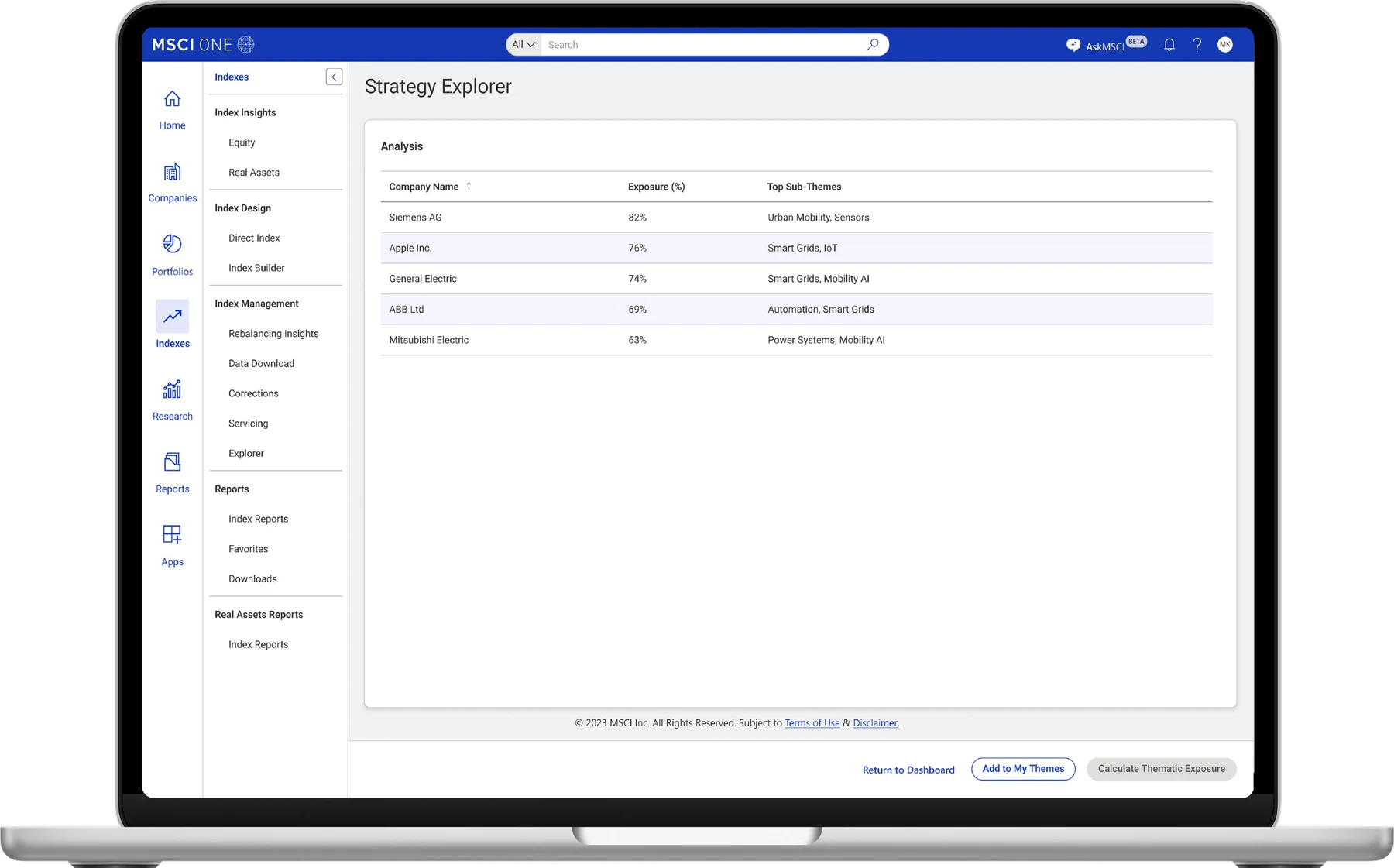The height and width of the screenshot is (868, 1394).
Task: Open the Disclaimer link
Action: [875, 723]
